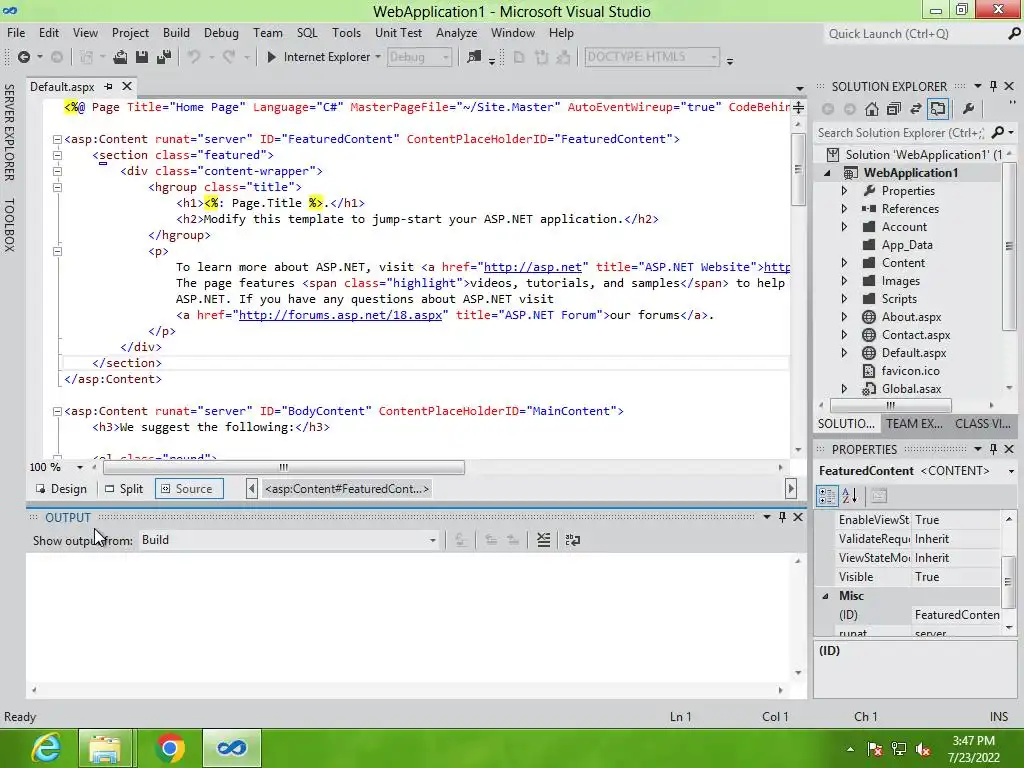Switch to Team Explorer tab
Viewport: 1024px width, 768px height.
[x=914, y=424]
